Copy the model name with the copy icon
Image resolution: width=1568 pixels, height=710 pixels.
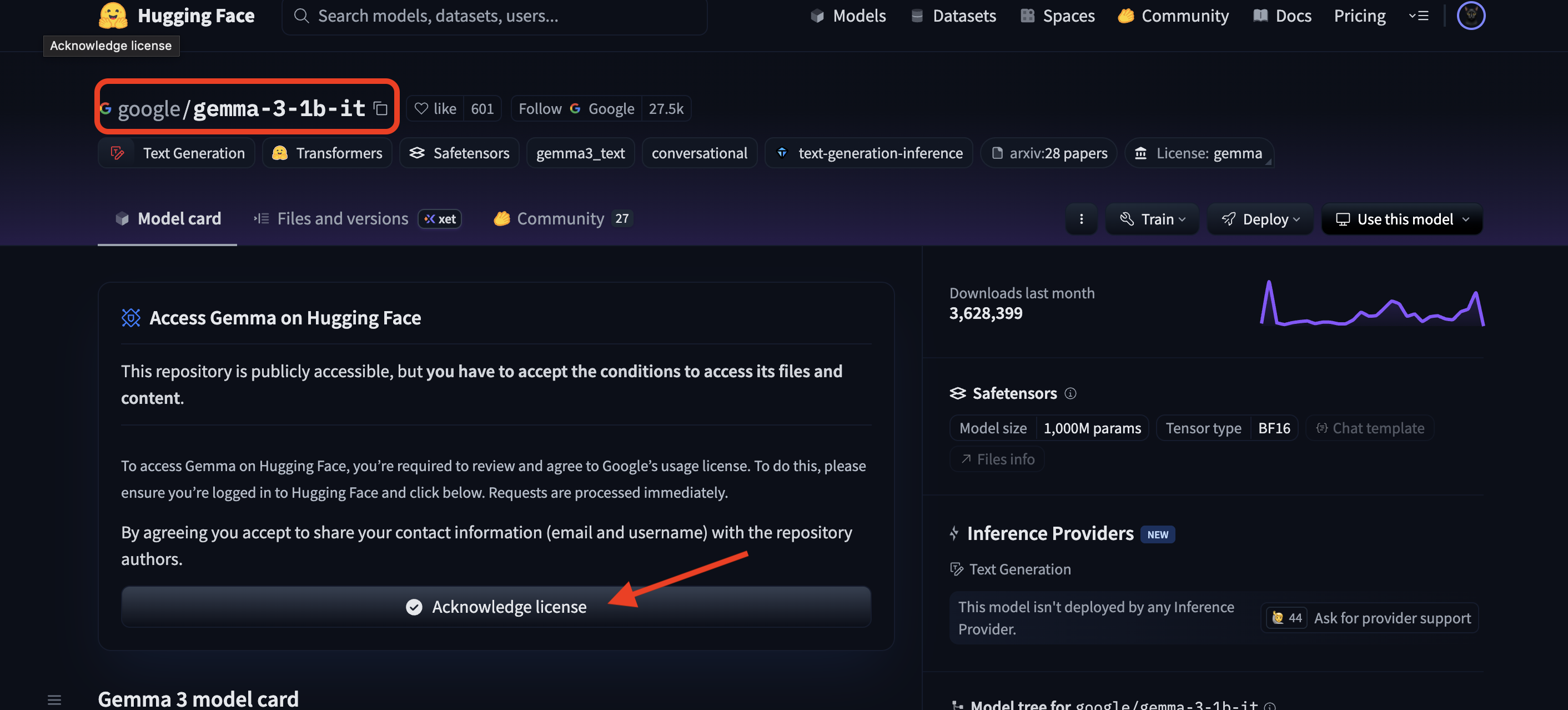pos(380,109)
